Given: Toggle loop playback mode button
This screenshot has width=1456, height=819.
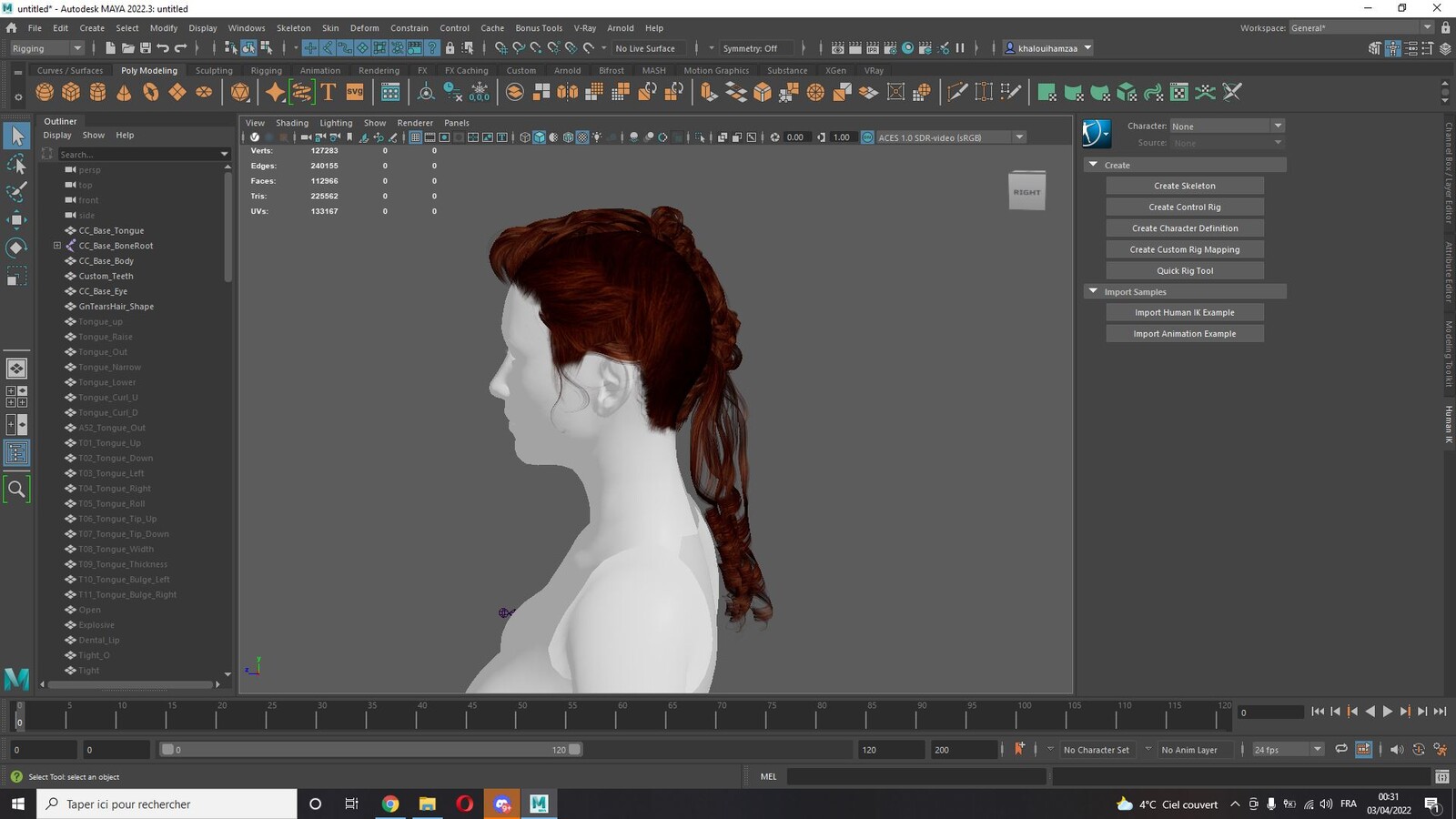Looking at the screenshot, I should point(1340,749).
